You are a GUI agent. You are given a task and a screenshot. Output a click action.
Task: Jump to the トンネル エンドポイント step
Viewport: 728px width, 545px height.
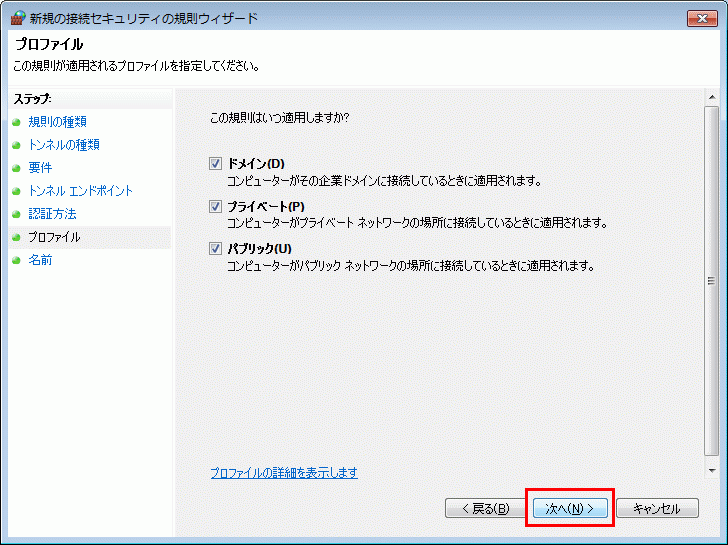click(80, 191)
